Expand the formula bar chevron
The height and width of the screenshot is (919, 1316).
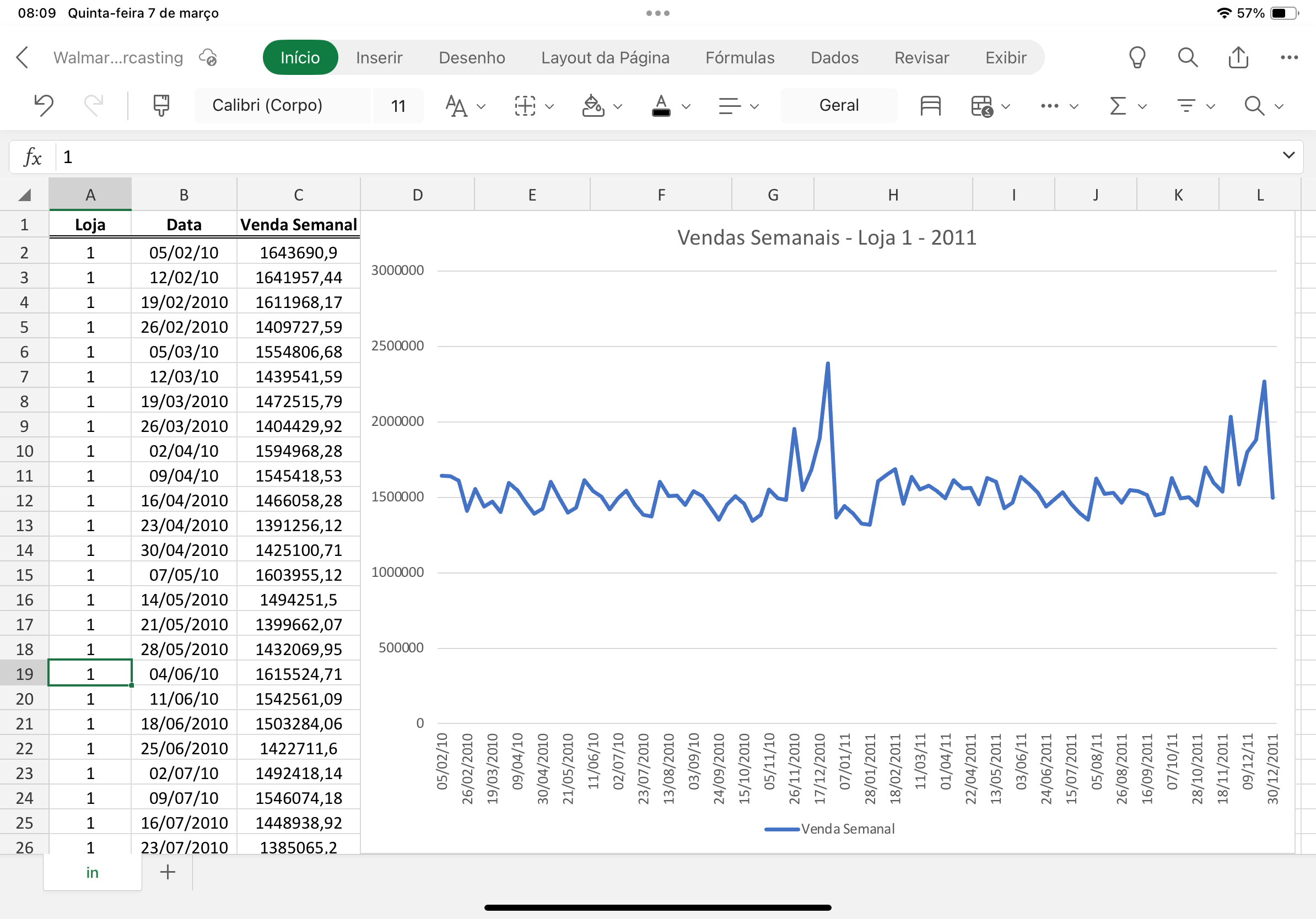(1288, 156)
